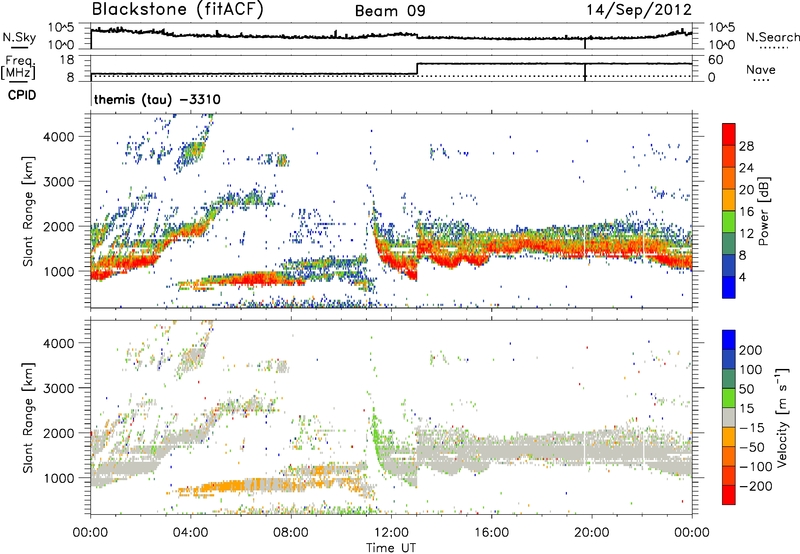Click the red top segment of the power colorbar
The height and width of the screenshot is (554, 800).
[x=729, y=135]
